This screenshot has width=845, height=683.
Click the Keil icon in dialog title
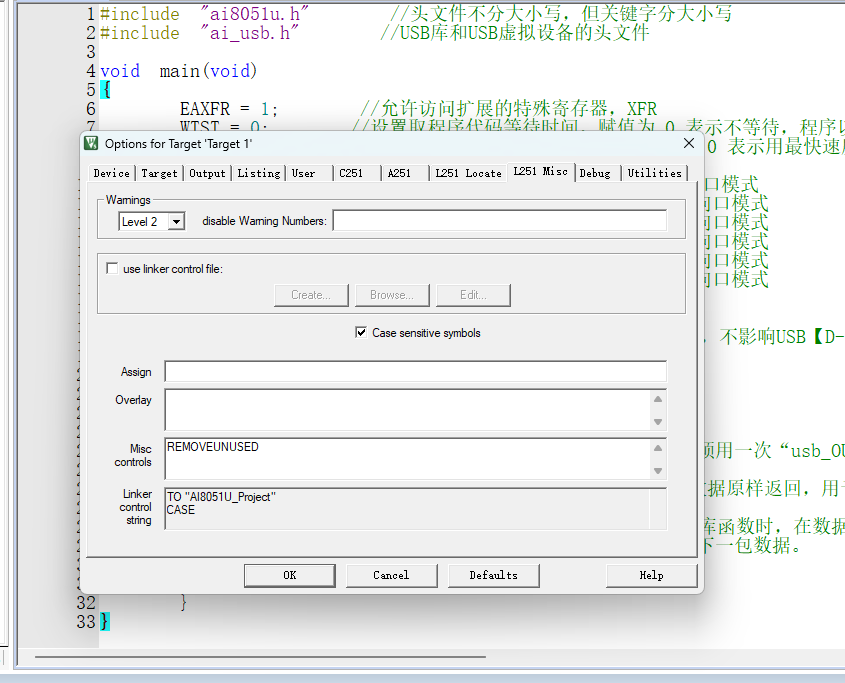(91, 143)
